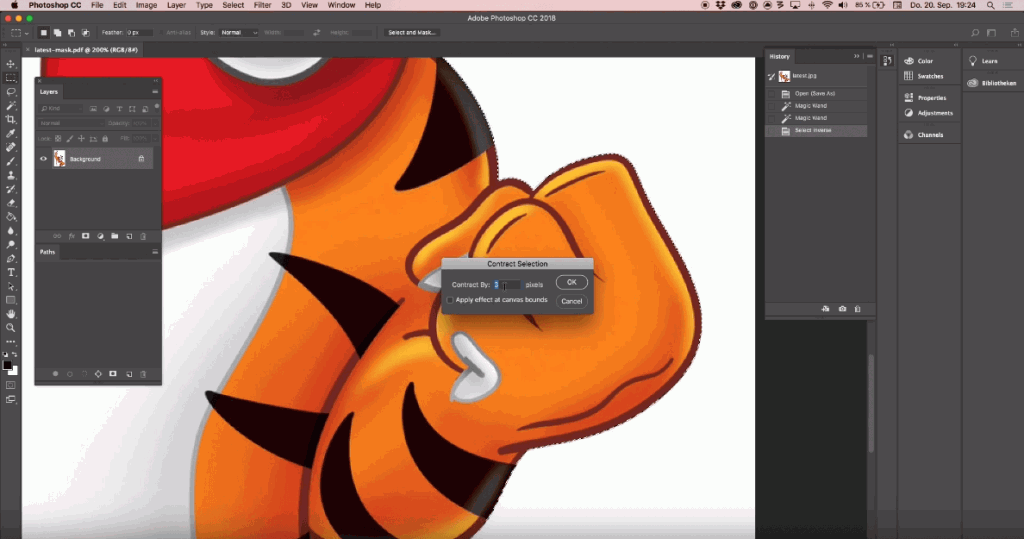The image size is (1024, 539).
Task: Open the Layer menu
Action: click(176, 5)
